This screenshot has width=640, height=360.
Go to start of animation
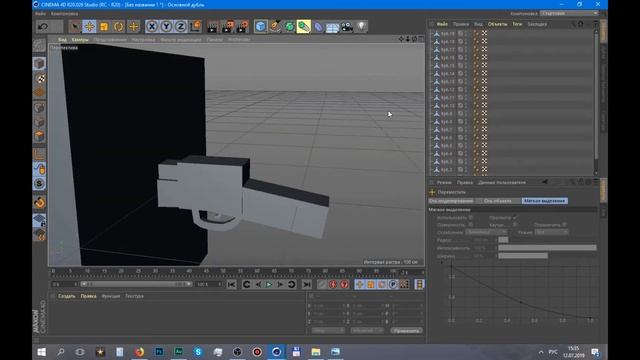coord(231,284)
